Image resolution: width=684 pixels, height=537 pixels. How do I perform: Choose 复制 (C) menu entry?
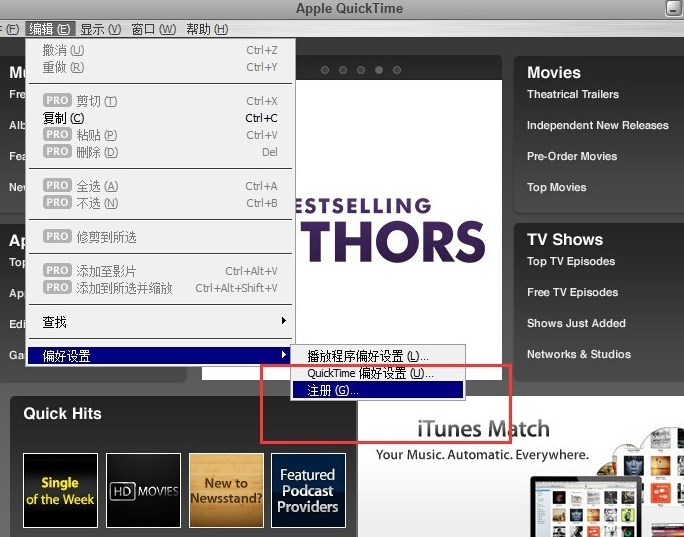161,118
